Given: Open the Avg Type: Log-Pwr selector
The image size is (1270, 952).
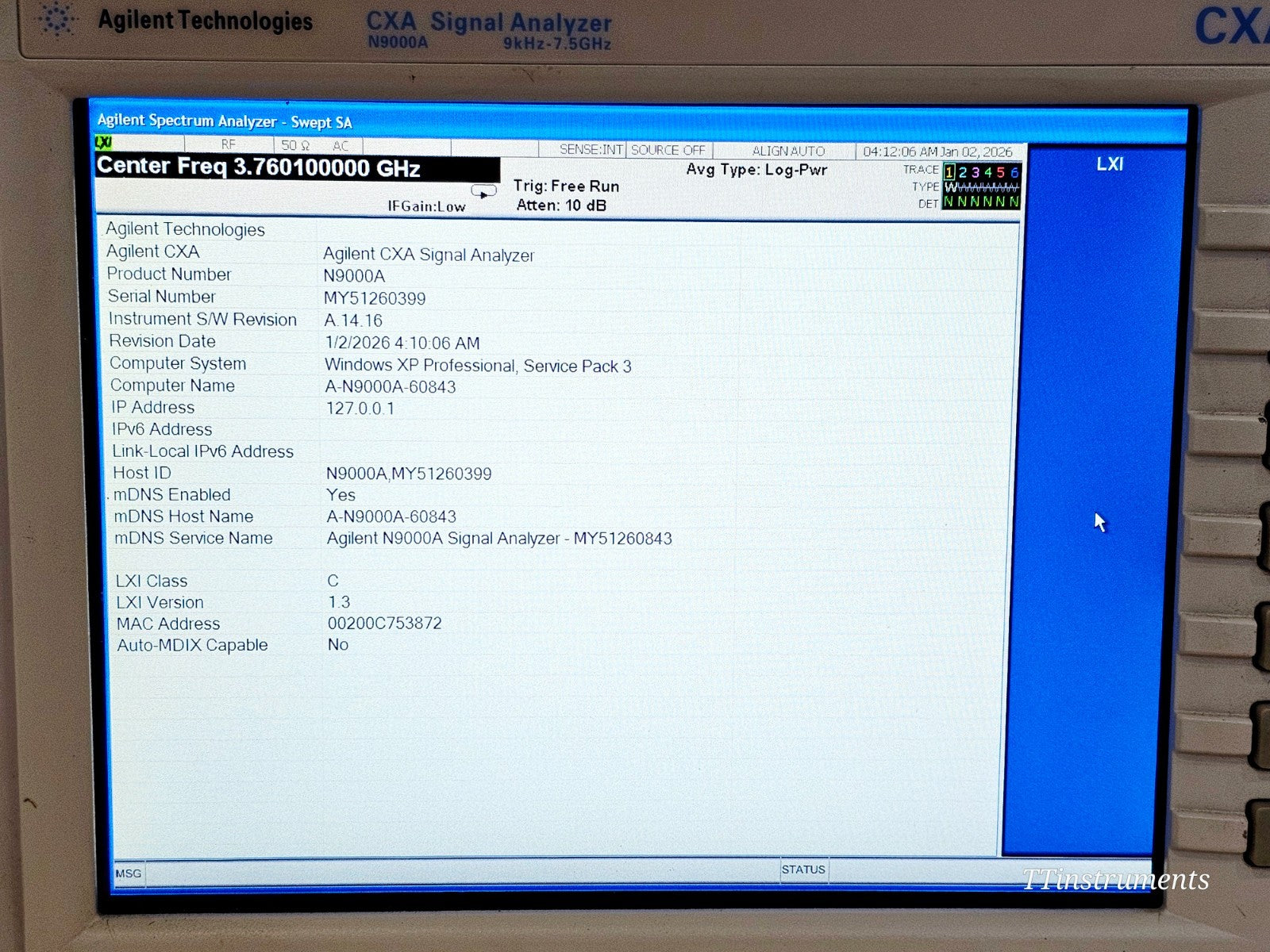Looking at the screenshot, I should coord(756,170).
